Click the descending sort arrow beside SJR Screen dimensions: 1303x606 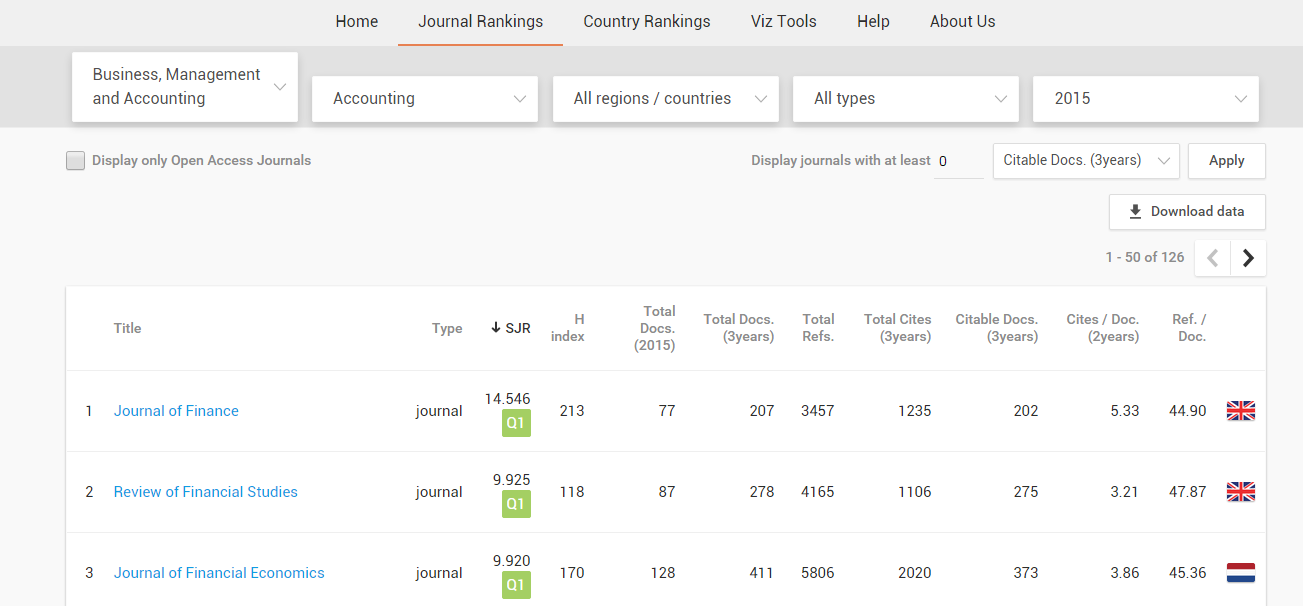pos(496,328)
